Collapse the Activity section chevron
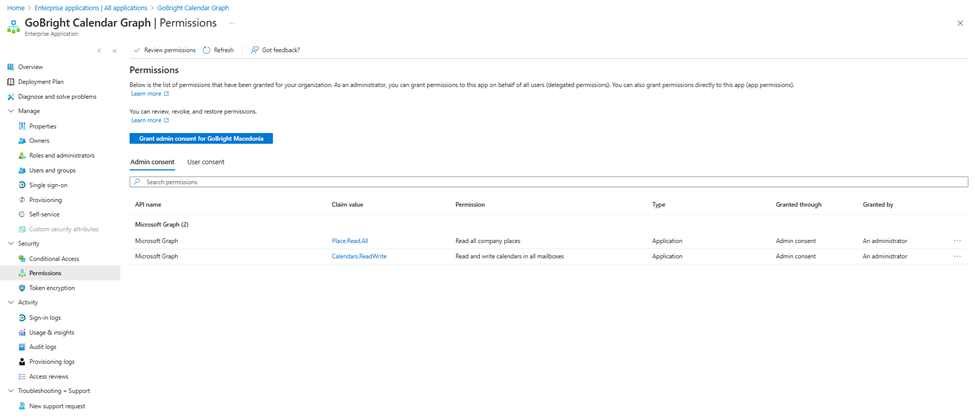The width and height of the screenshot is (975, 419). (11, 302)
